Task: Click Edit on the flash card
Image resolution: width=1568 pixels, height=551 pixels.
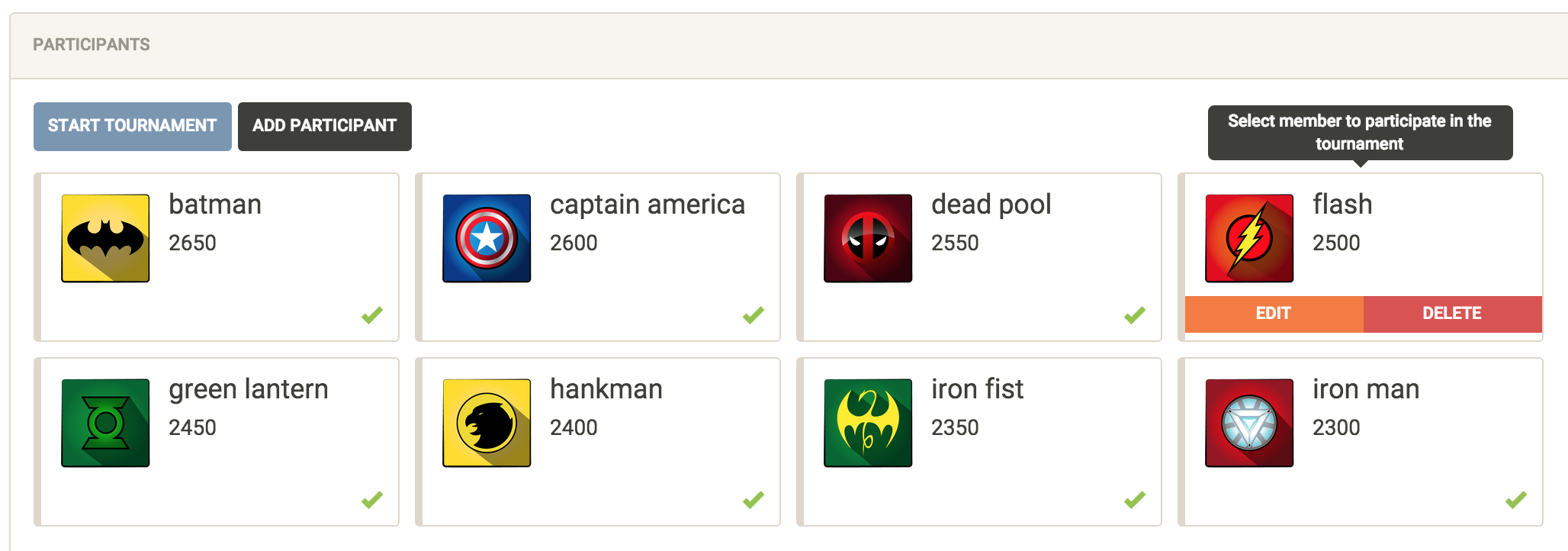Action: [x=1274, y=314]
